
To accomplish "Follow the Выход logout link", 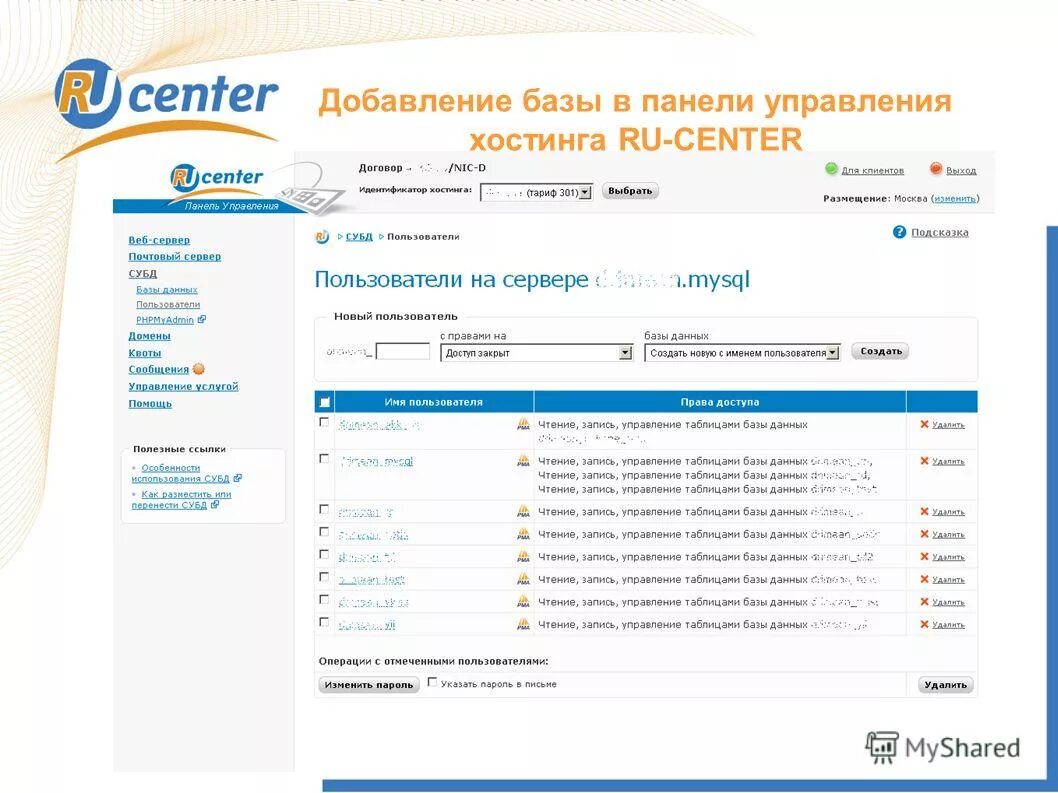I will [x=961, y=170].
